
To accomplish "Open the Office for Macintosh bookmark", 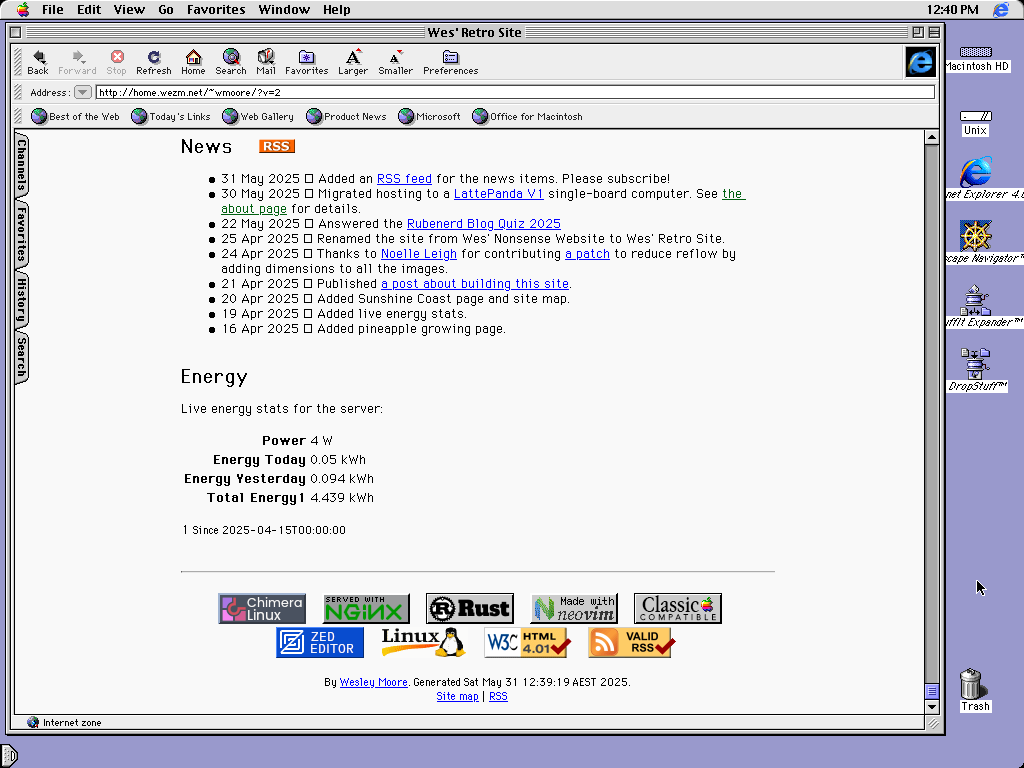I will [527, 116].
